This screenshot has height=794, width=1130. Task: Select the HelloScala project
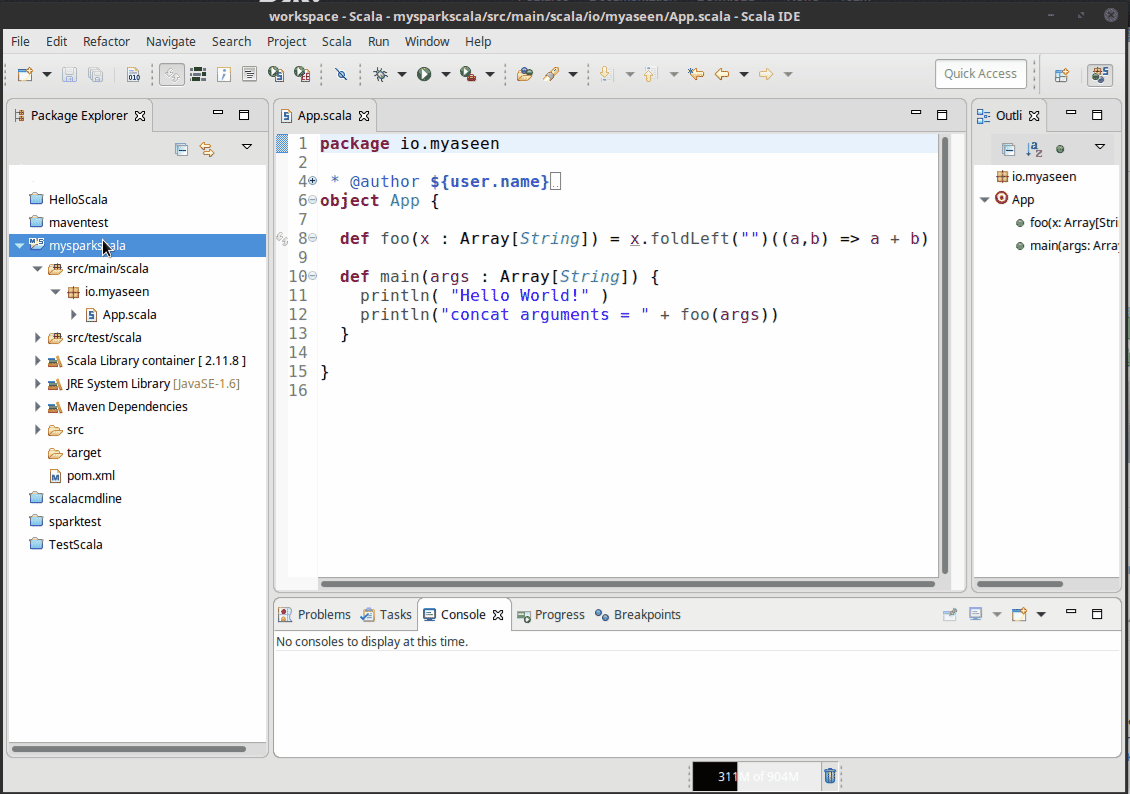click(78, 200)
